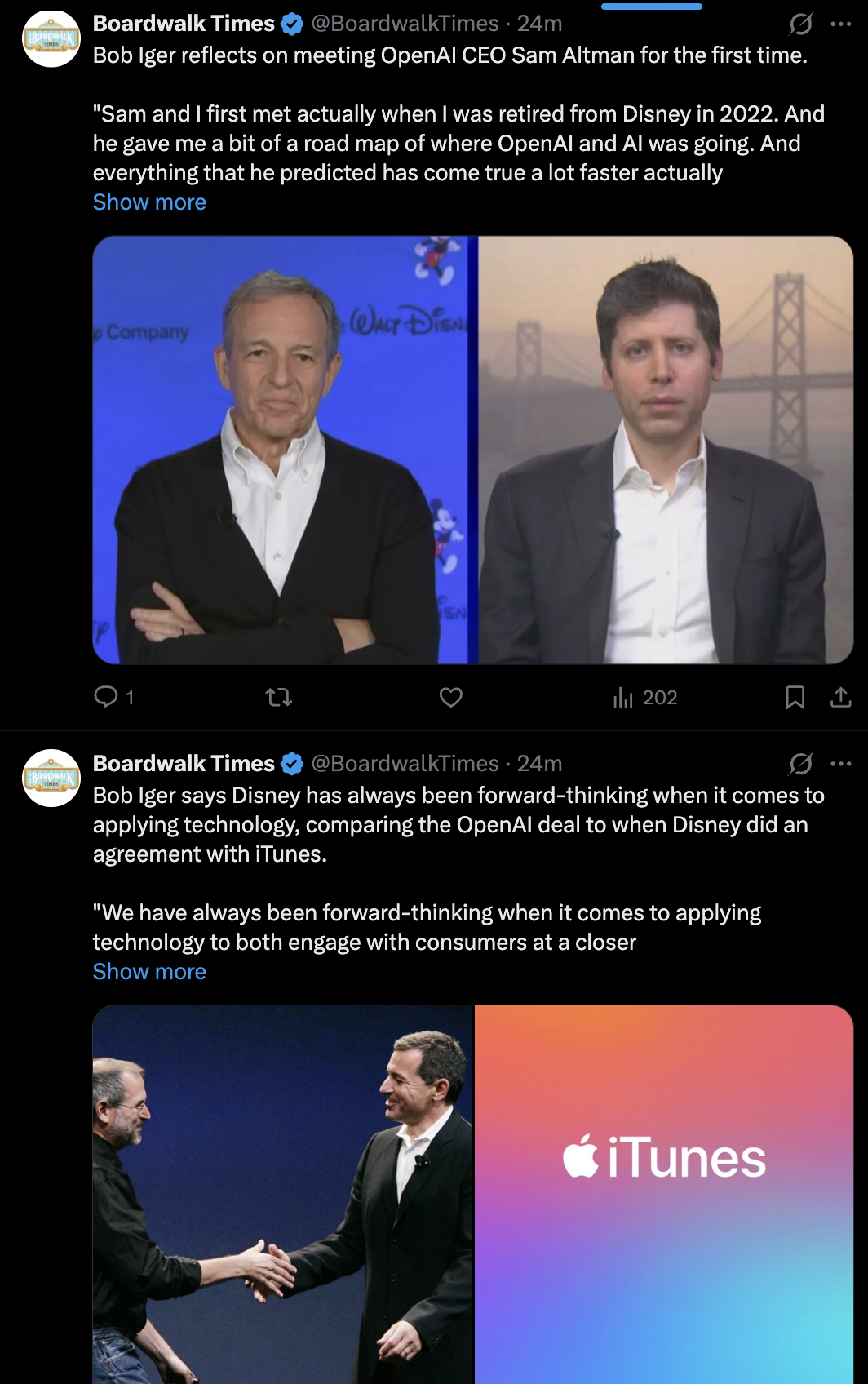The width and height of the screenshot is (868, 1384).
Task: Expand the iTunes tweet with Show more
Action: [149, 972]
